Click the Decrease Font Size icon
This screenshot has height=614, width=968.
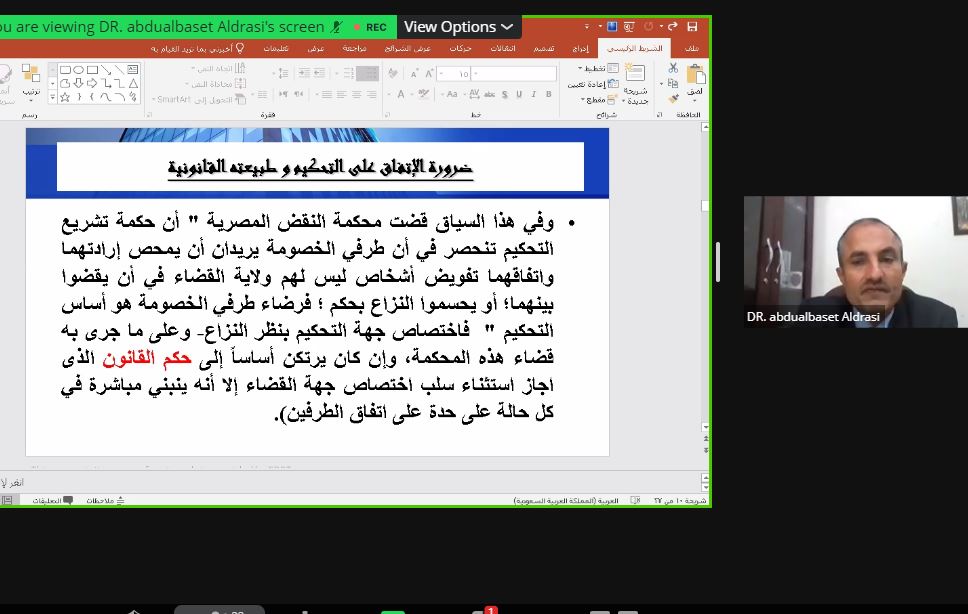tap(414, 74)
